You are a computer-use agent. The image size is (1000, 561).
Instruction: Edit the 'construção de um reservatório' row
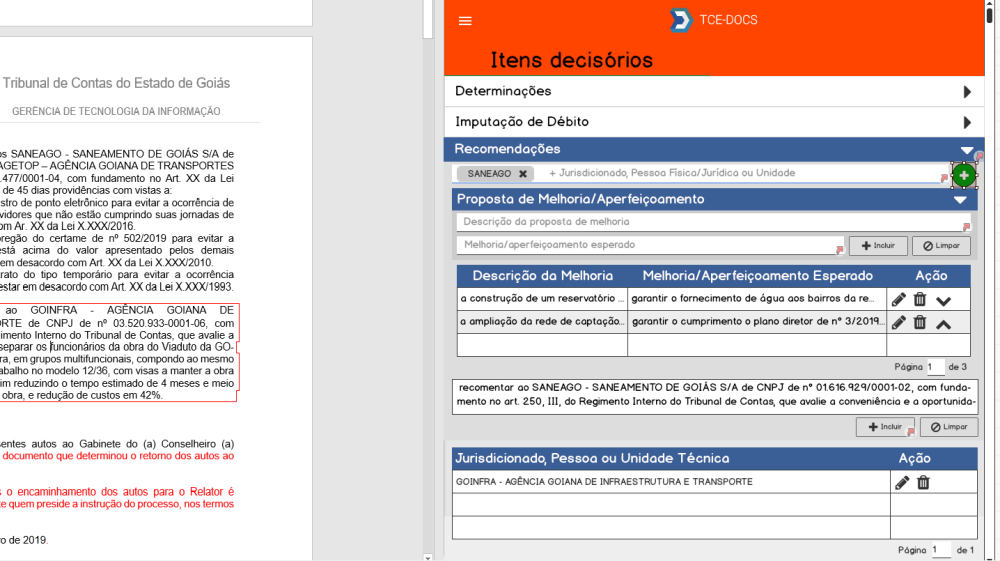click(x=899, y=299)
